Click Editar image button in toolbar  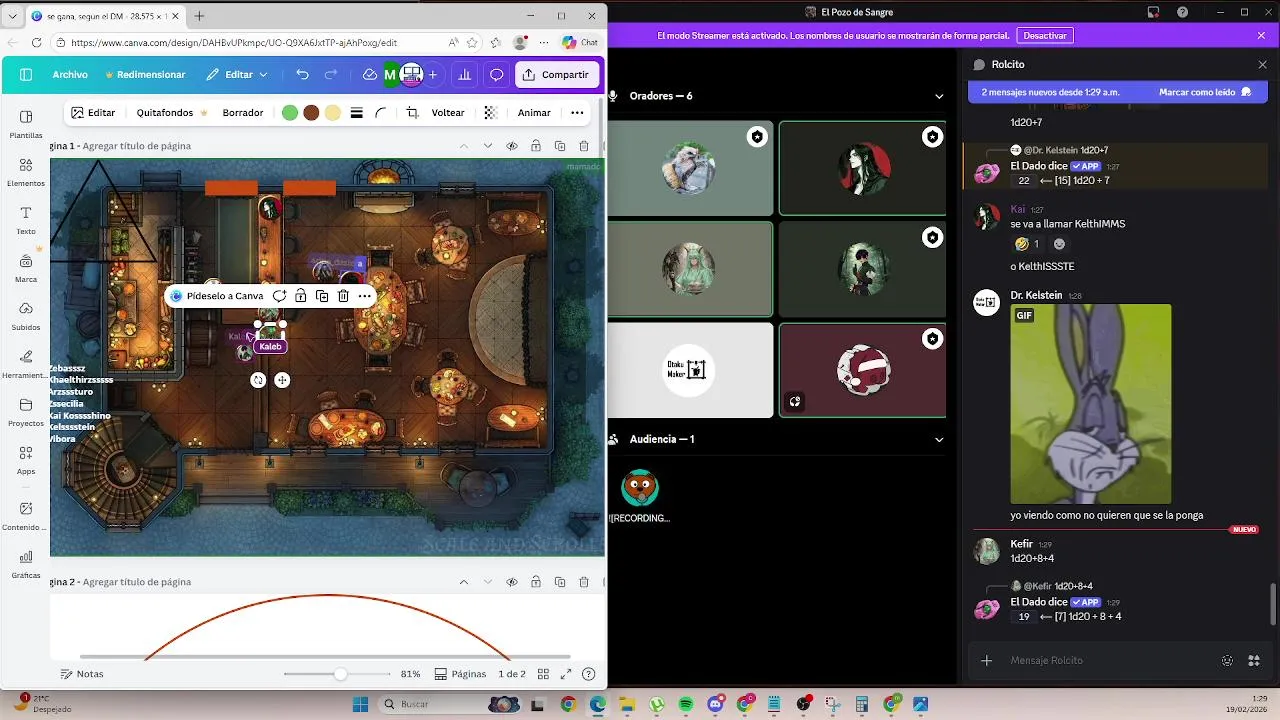[93, 113]
